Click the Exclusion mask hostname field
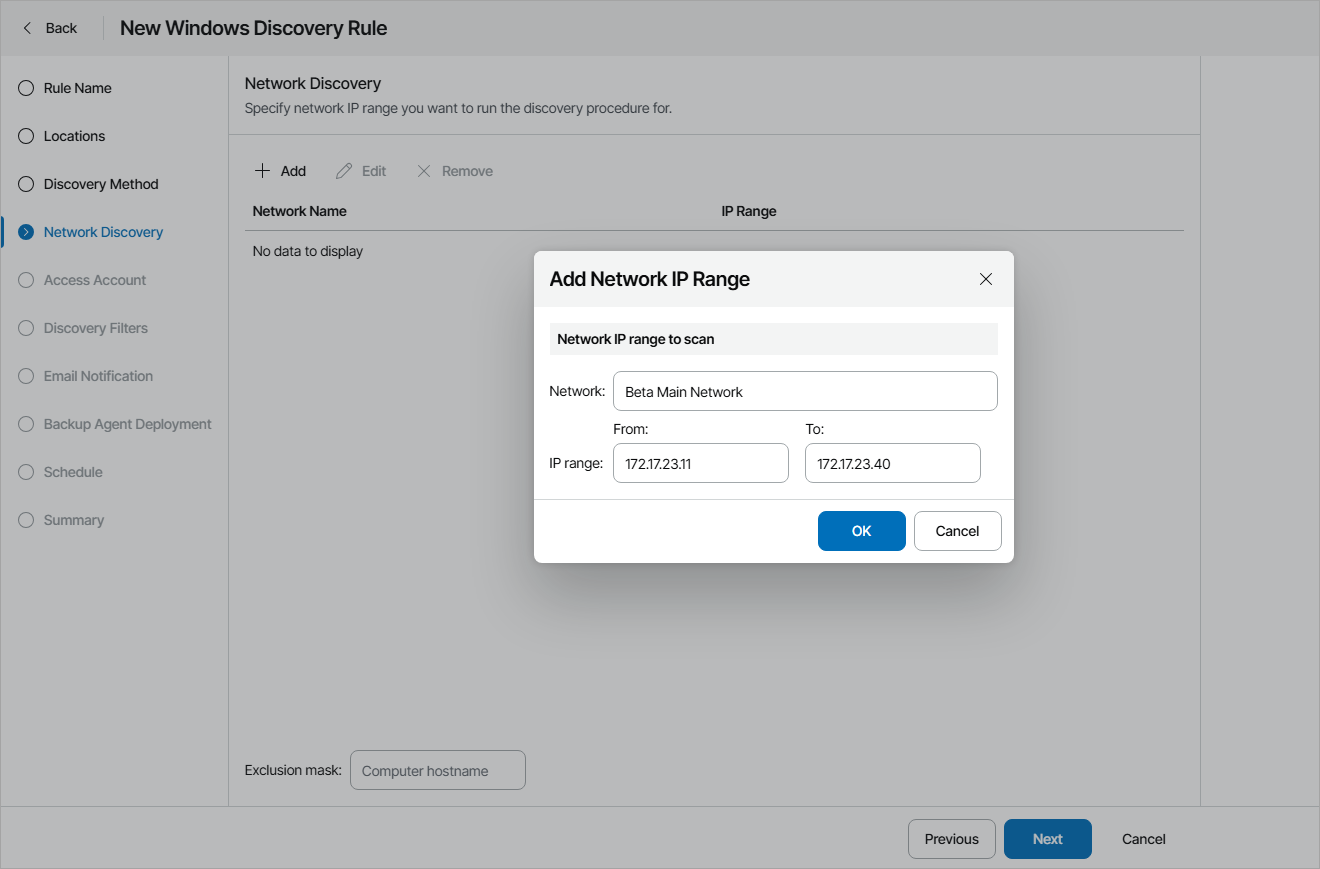1320x869 pixels. [437, 770]
